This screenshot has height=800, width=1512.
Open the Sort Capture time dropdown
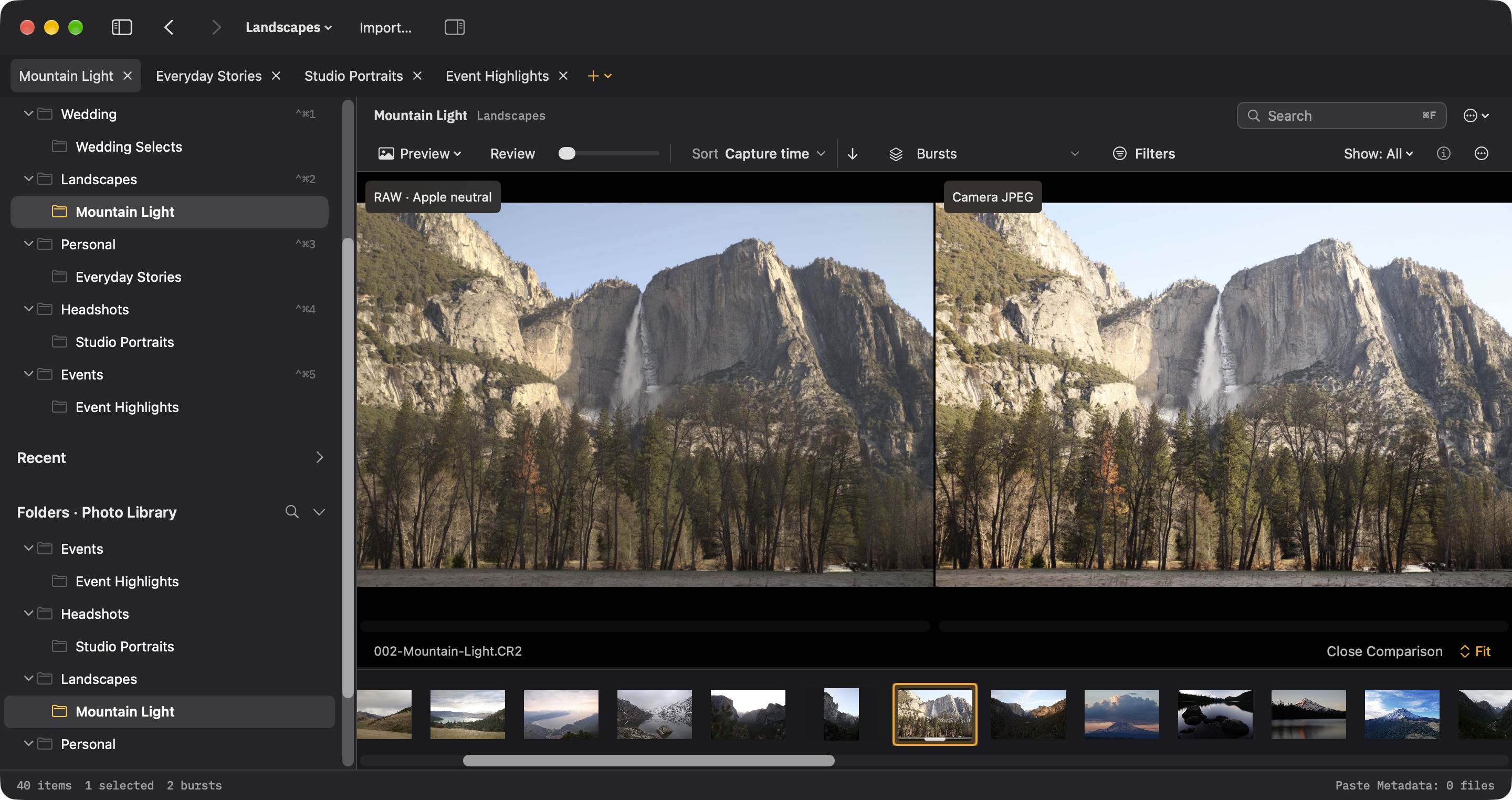(x=758, y=154)
